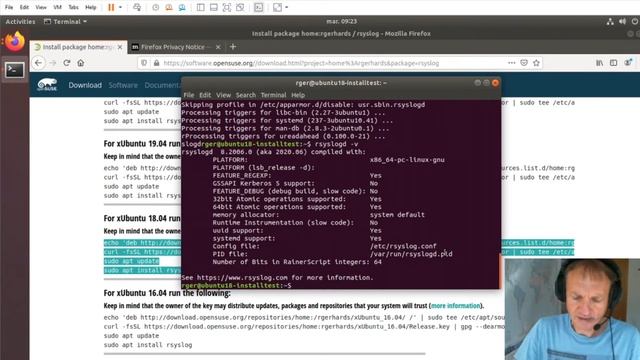Toggle the VMware library sidebar icon

point(200,7)
